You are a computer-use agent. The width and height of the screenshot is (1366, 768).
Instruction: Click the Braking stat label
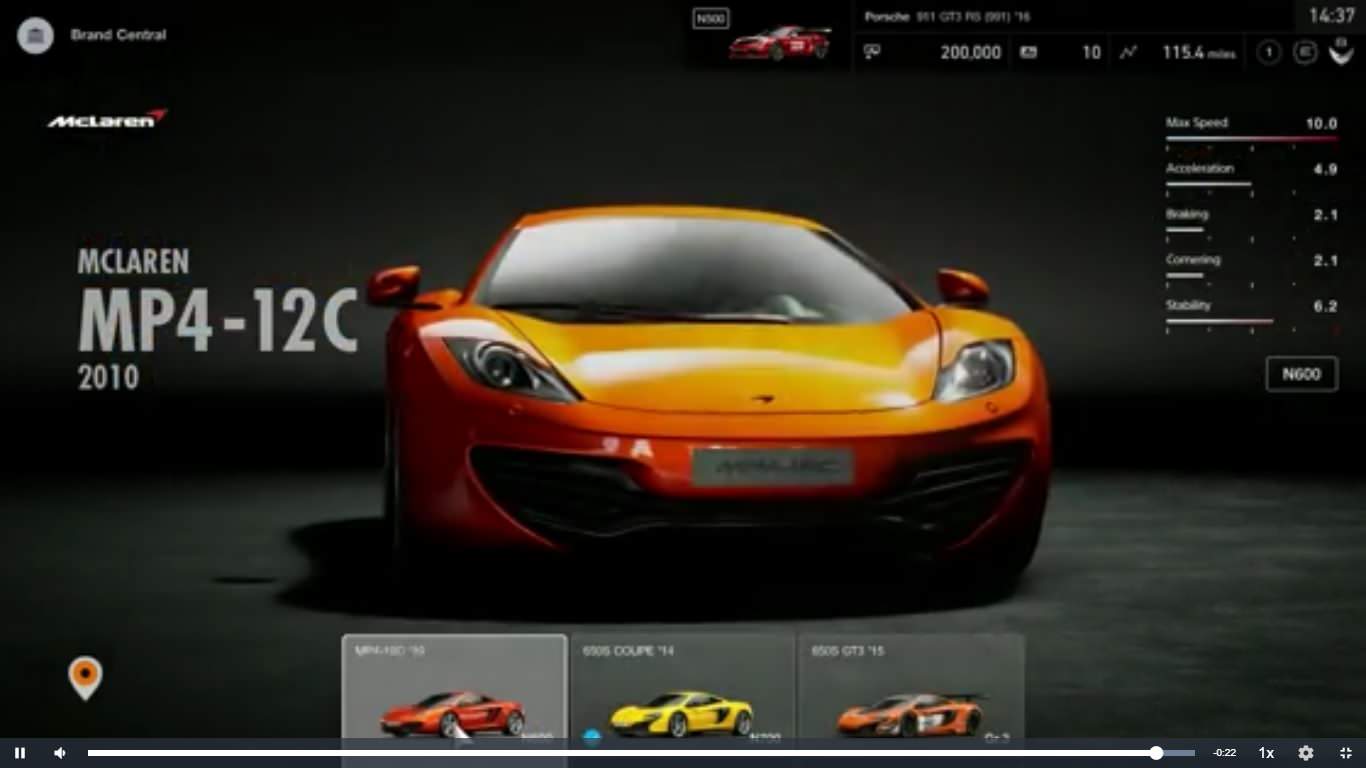point(1187,214)
